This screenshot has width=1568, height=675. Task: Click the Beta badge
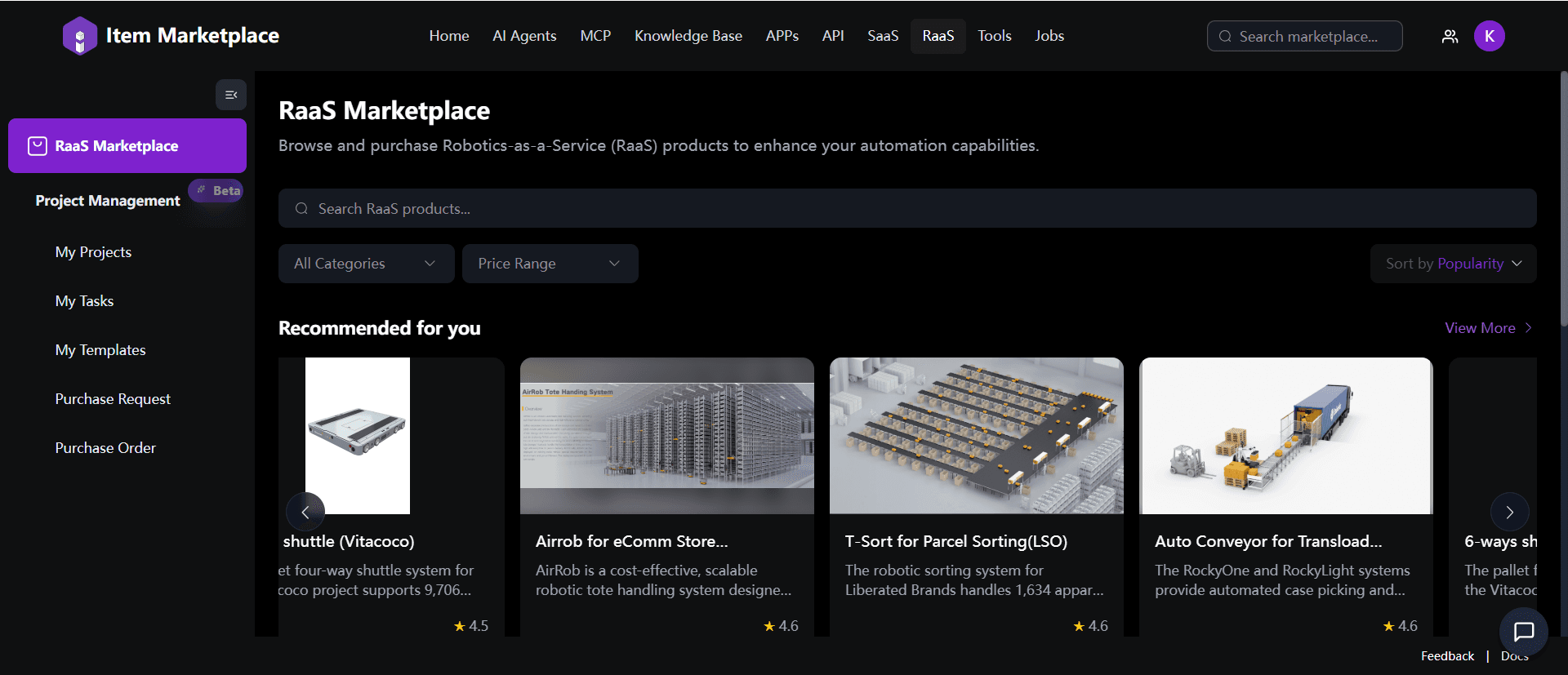(216, 190)
